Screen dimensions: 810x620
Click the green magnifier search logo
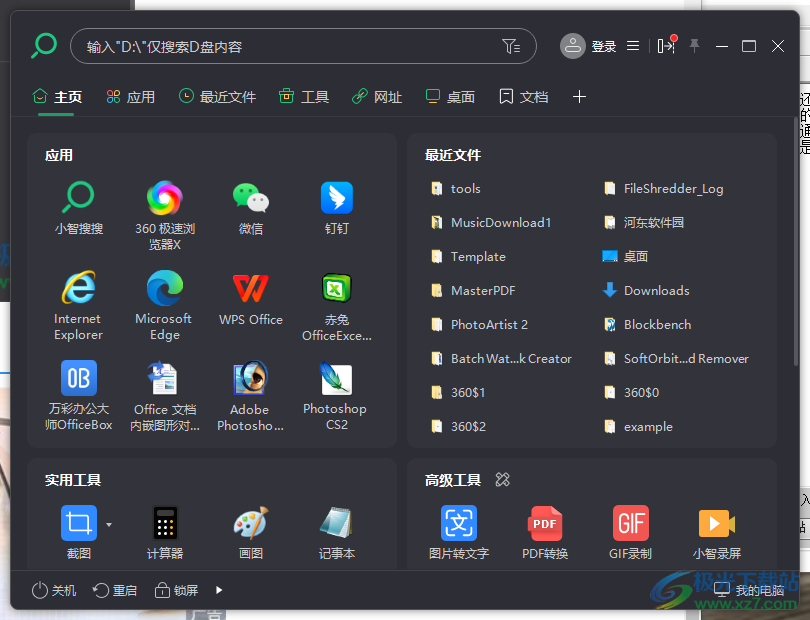tap(44, 45)
